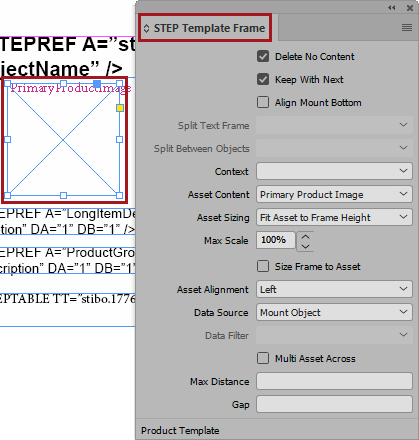Viewport: 419px width, 440px height.
Task: Expand the Asset Sizing dropdown
Action: [334, 217]
